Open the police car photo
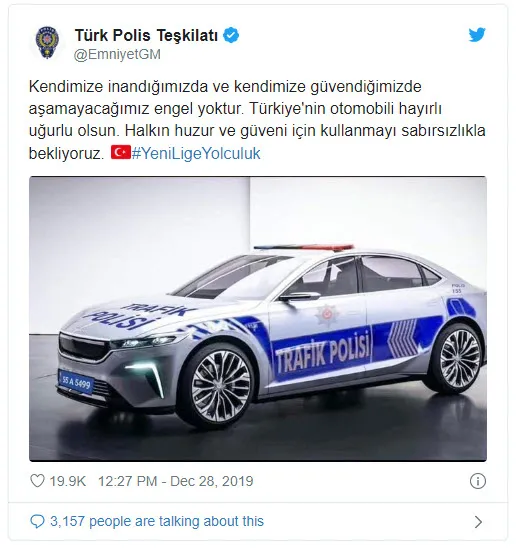This screenshot has width=526, height=551. (x=258, y=319)
